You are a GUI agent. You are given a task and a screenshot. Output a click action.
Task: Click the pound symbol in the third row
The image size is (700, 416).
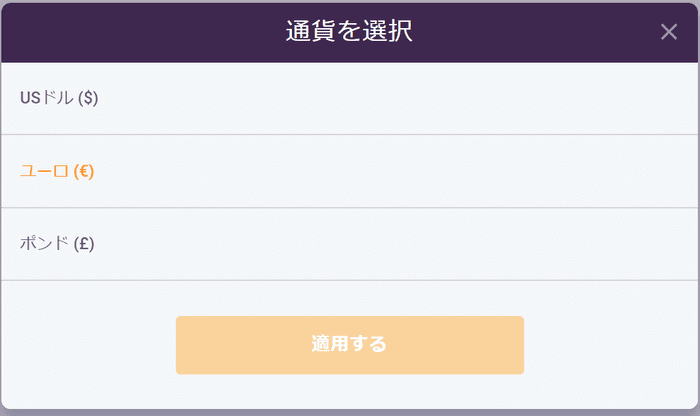(x=84, y=243)
